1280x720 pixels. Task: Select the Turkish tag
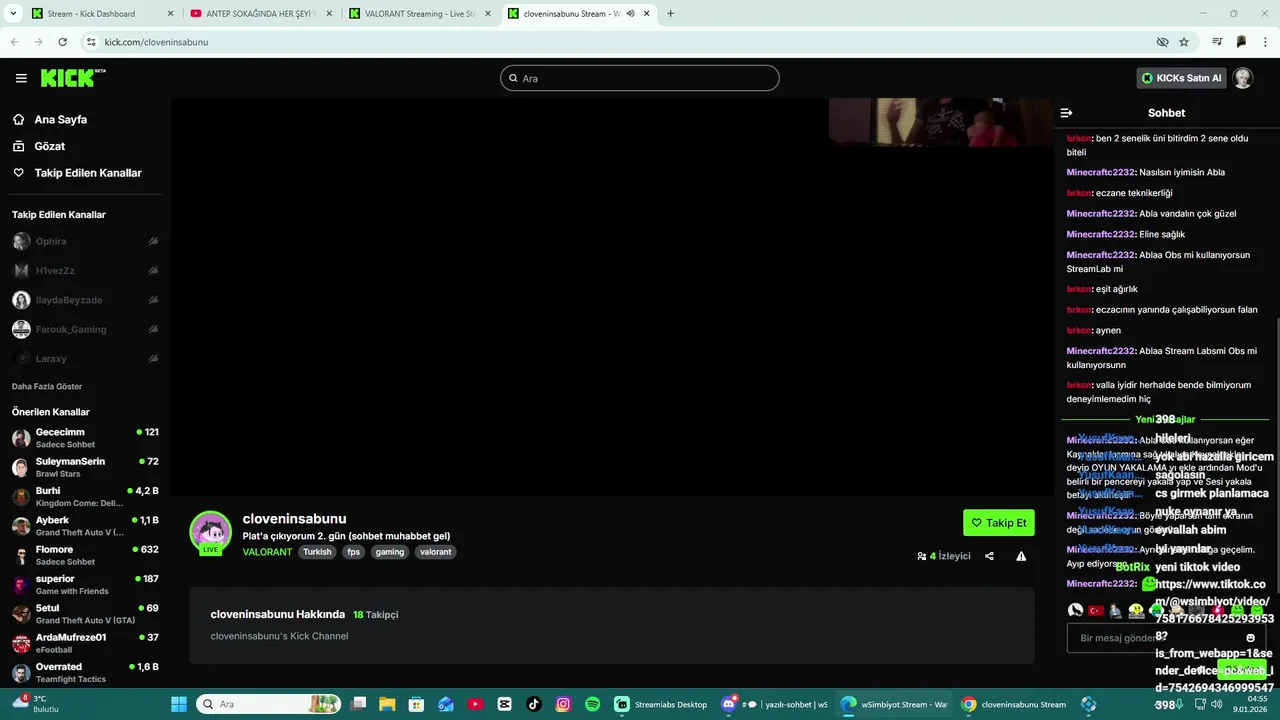tap(317, 552)
